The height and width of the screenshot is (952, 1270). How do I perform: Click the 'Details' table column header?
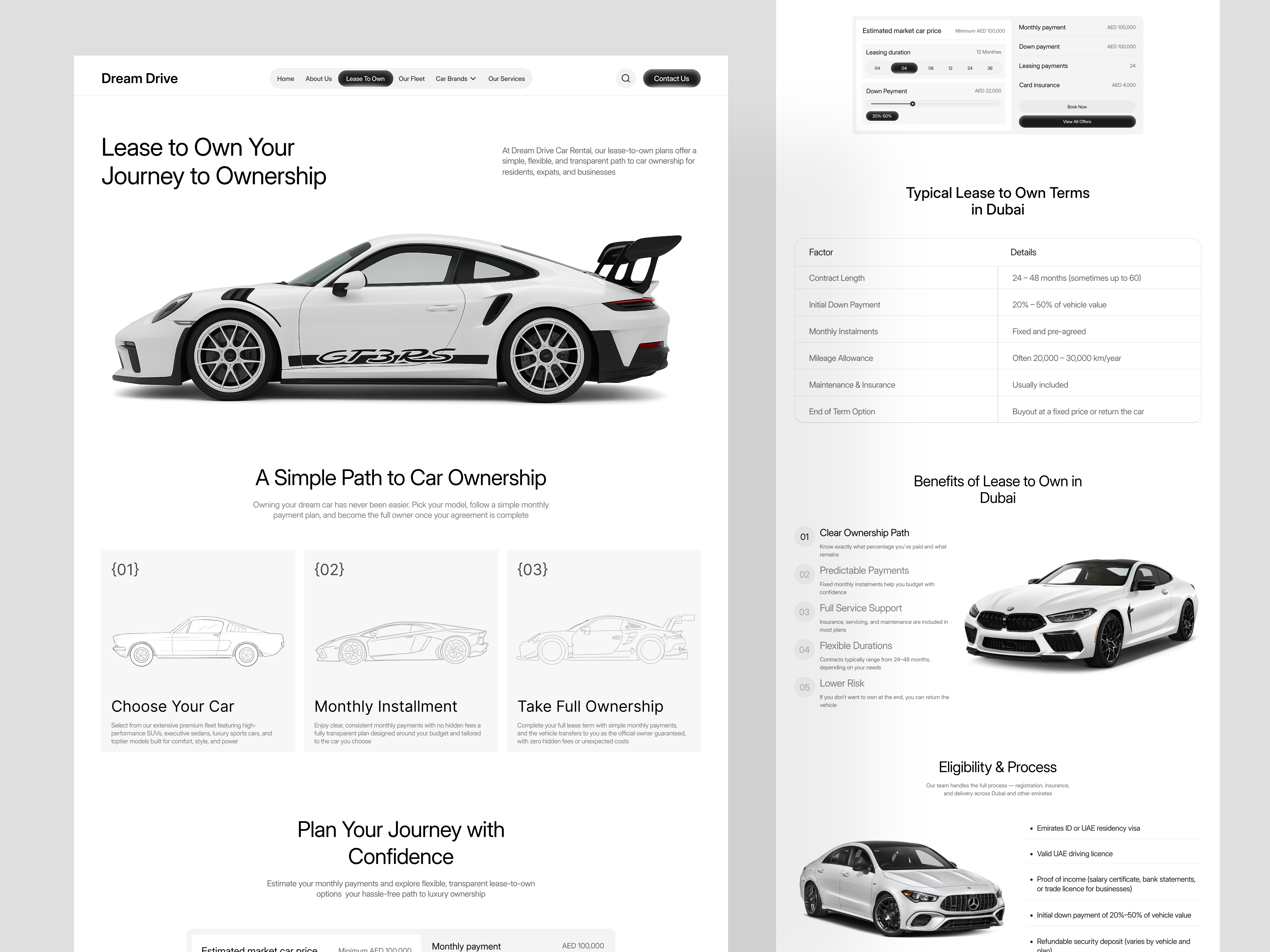point(1023,252)
